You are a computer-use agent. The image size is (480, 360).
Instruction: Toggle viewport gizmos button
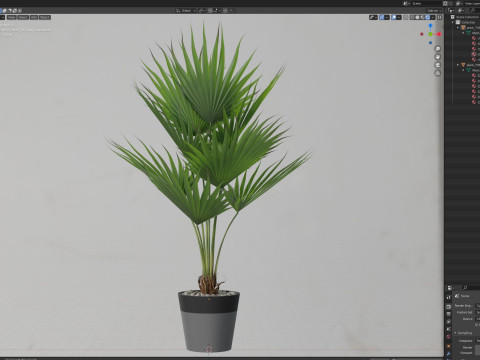point(382,17)
